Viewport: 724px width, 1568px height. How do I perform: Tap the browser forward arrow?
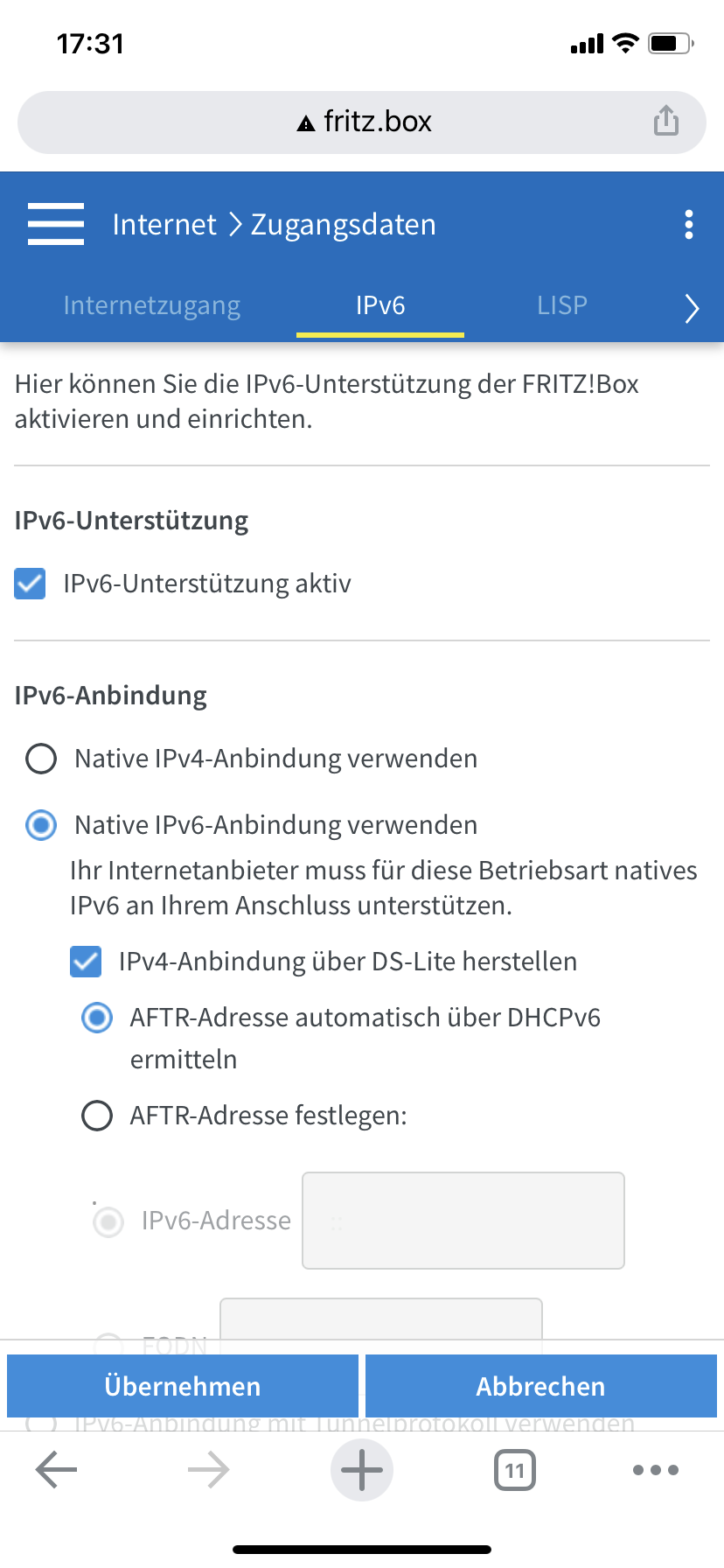(x=208, y=1470)
